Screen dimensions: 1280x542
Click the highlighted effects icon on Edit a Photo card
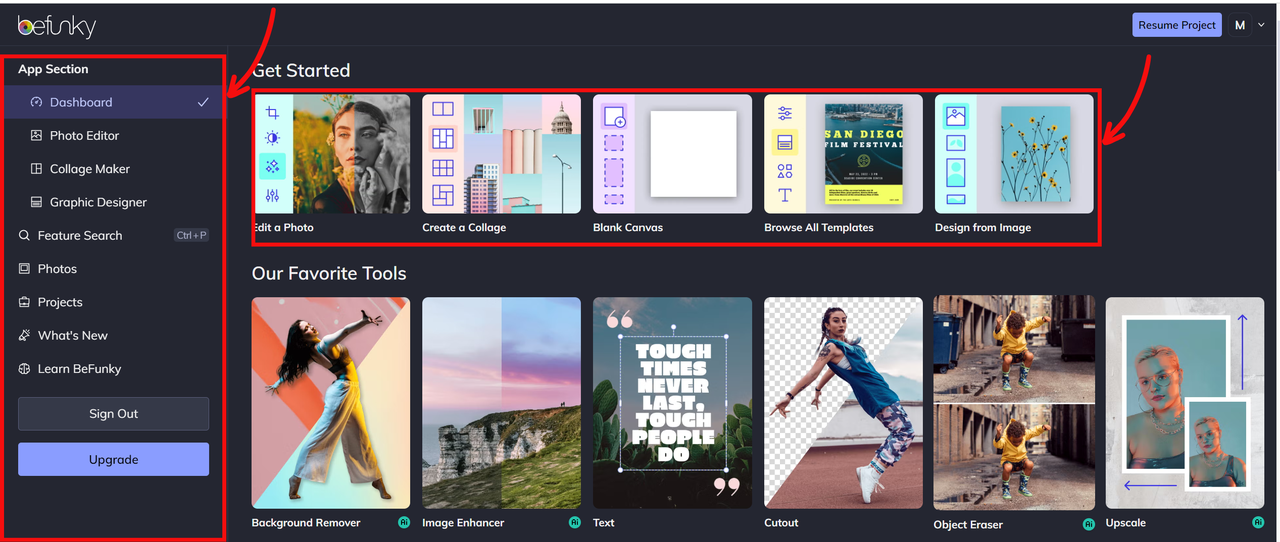coord(272,167)
